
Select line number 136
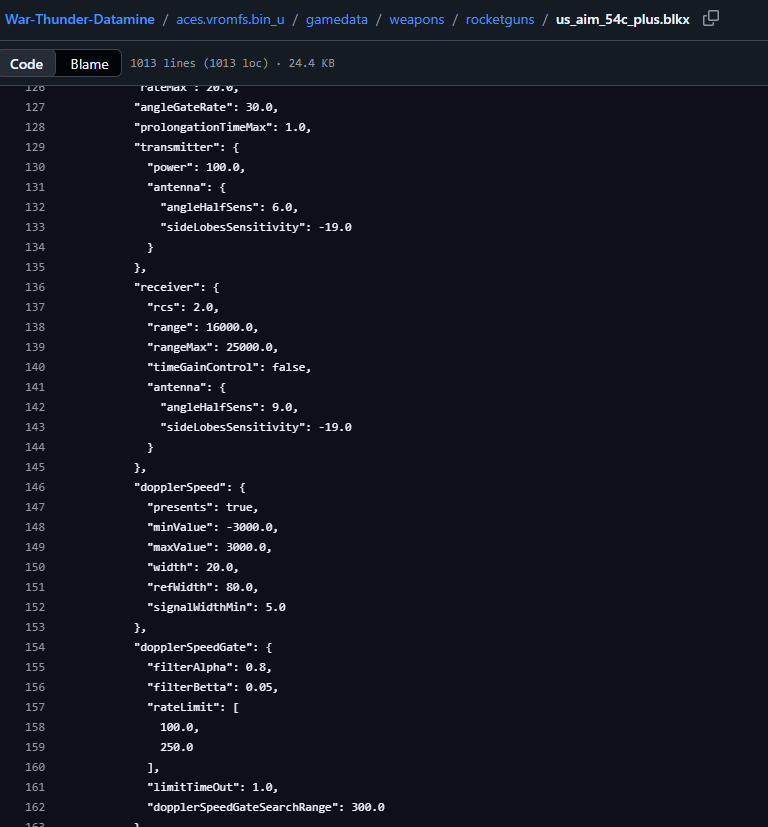coord(35,287)
